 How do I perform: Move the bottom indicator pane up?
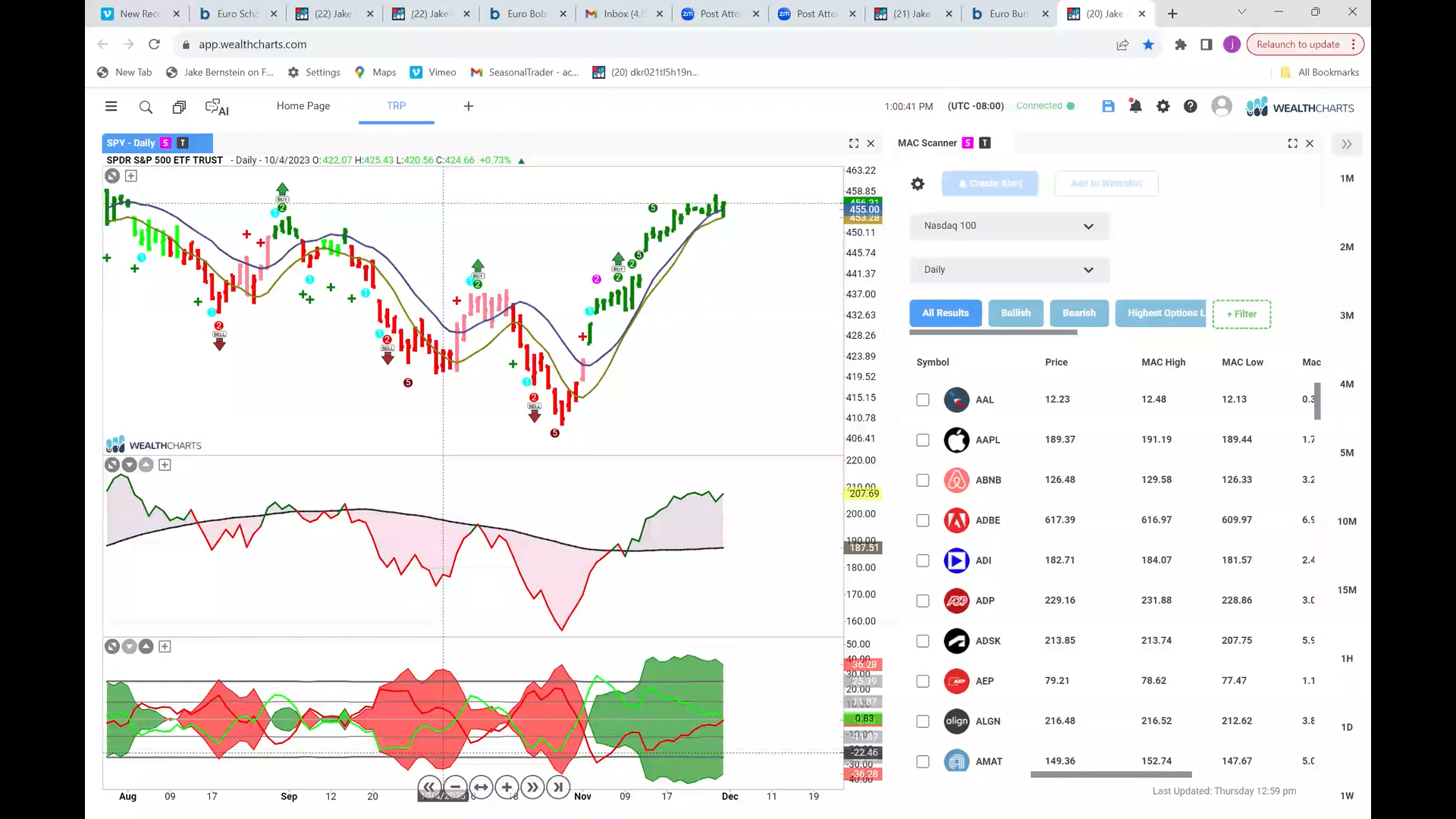coord(146,647)
